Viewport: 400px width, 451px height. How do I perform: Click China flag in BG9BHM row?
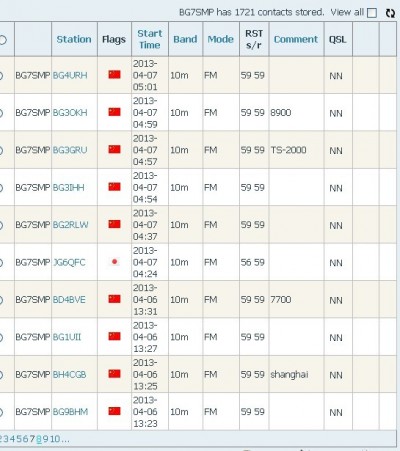(x=114, y=411)
